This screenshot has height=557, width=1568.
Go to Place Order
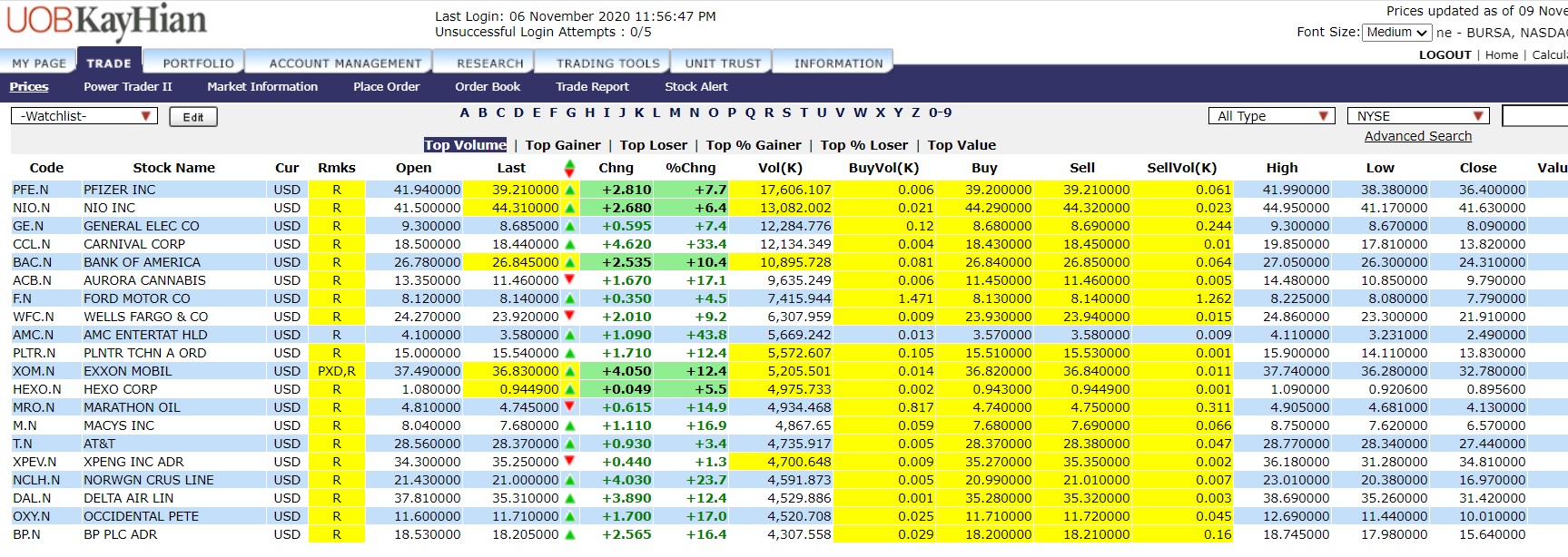[x=387, y=87]
